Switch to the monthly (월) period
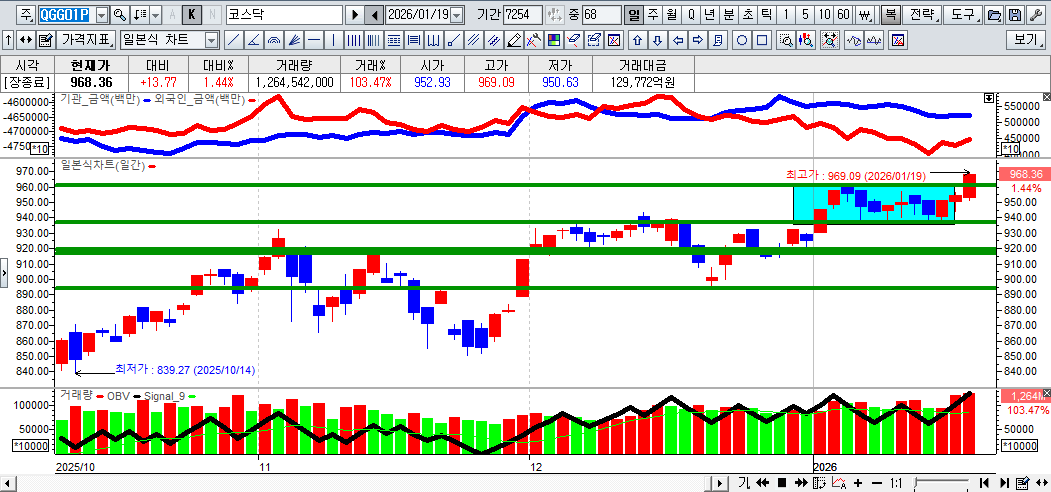 click(671, 15)
